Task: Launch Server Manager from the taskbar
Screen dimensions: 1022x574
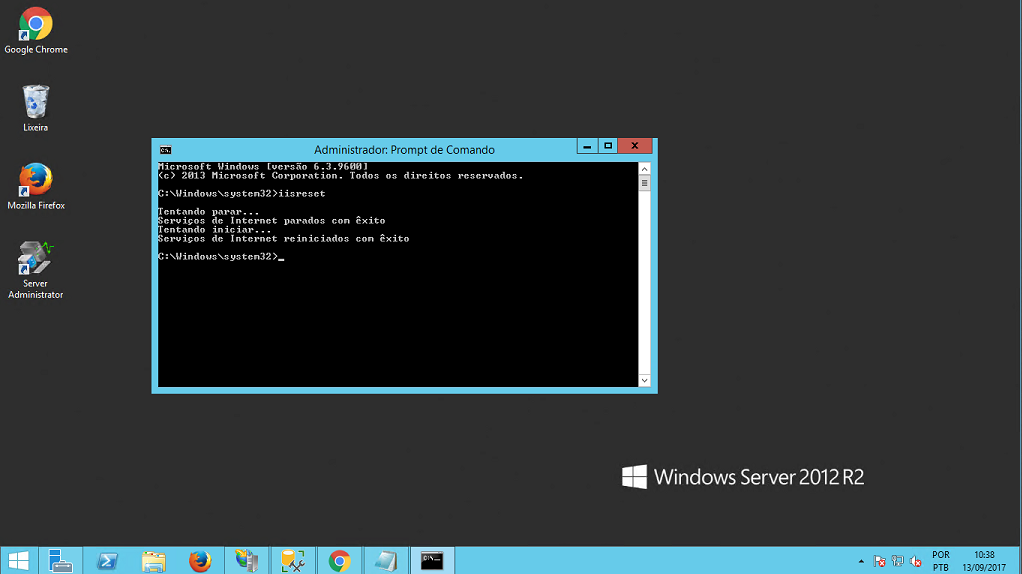Action: (x=61, y=560)
